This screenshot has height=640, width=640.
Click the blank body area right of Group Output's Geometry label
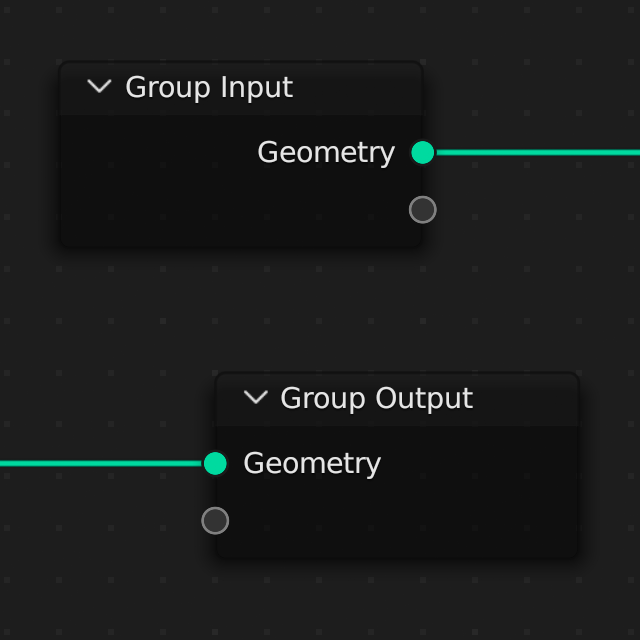(480, 464)
